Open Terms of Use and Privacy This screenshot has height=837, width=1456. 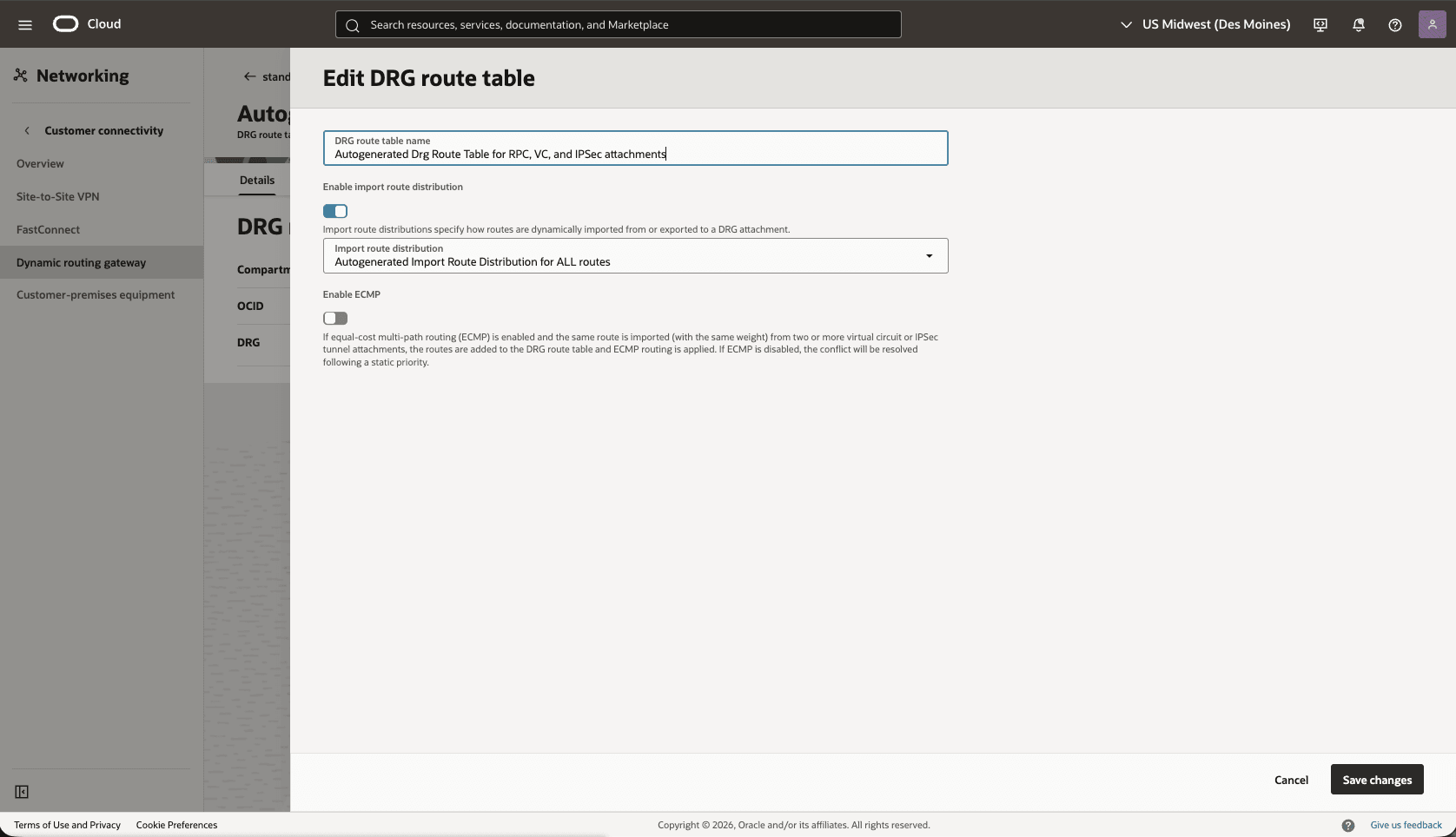67,825
